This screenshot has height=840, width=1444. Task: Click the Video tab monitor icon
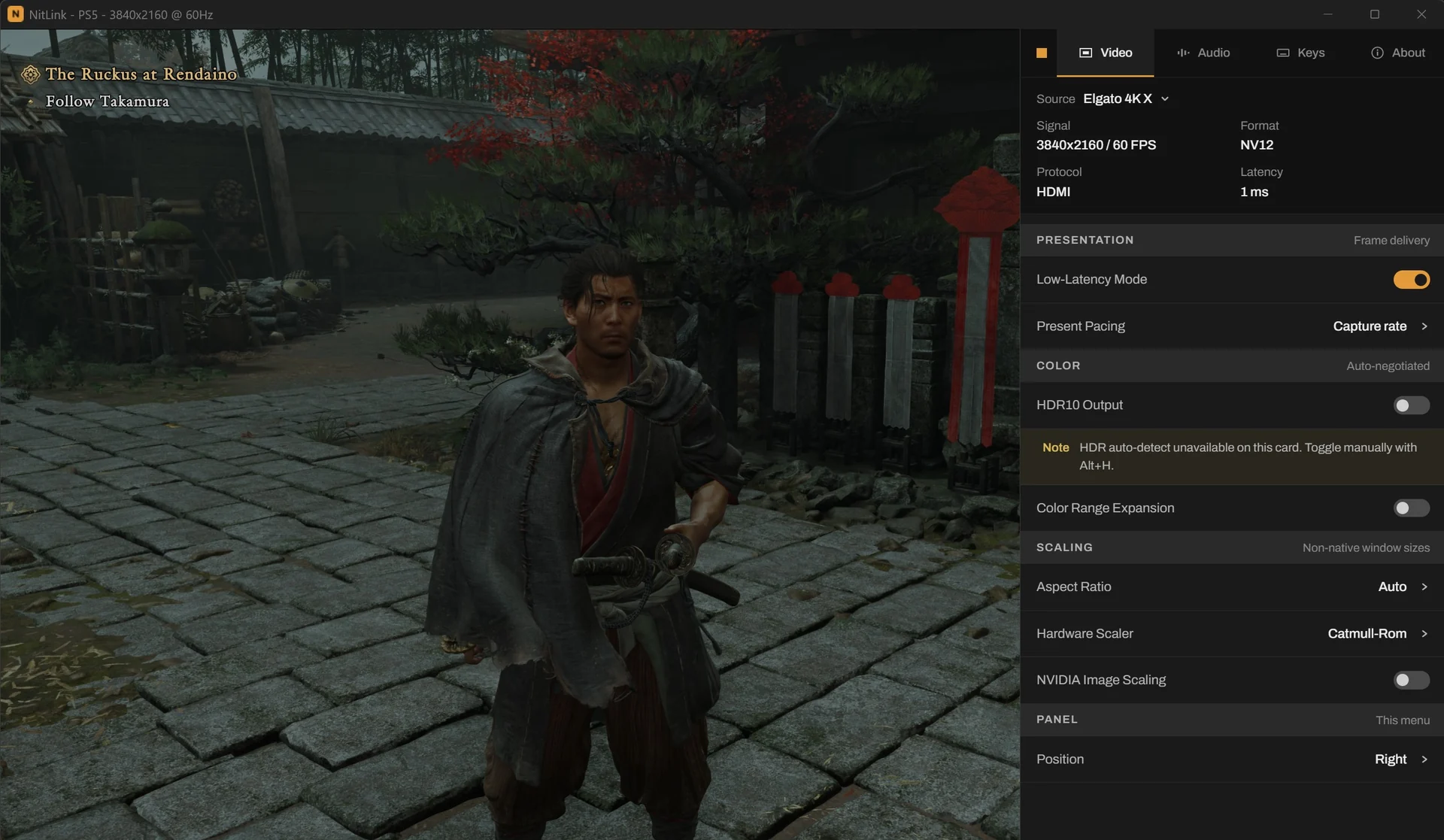tap(1085, 53)
